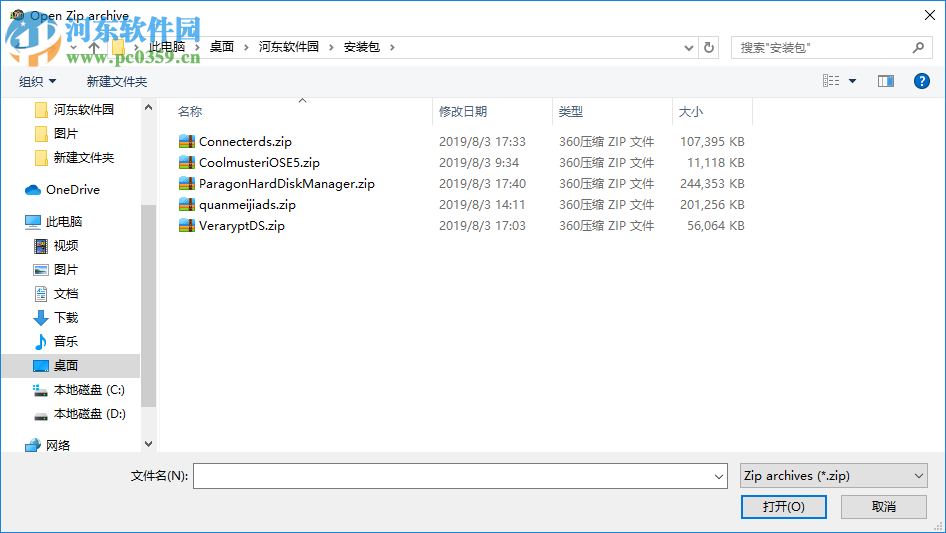Click the Connecterds.zip archive icon
Image resolution: width=946 pixels, height=533 pixels.
187,141
